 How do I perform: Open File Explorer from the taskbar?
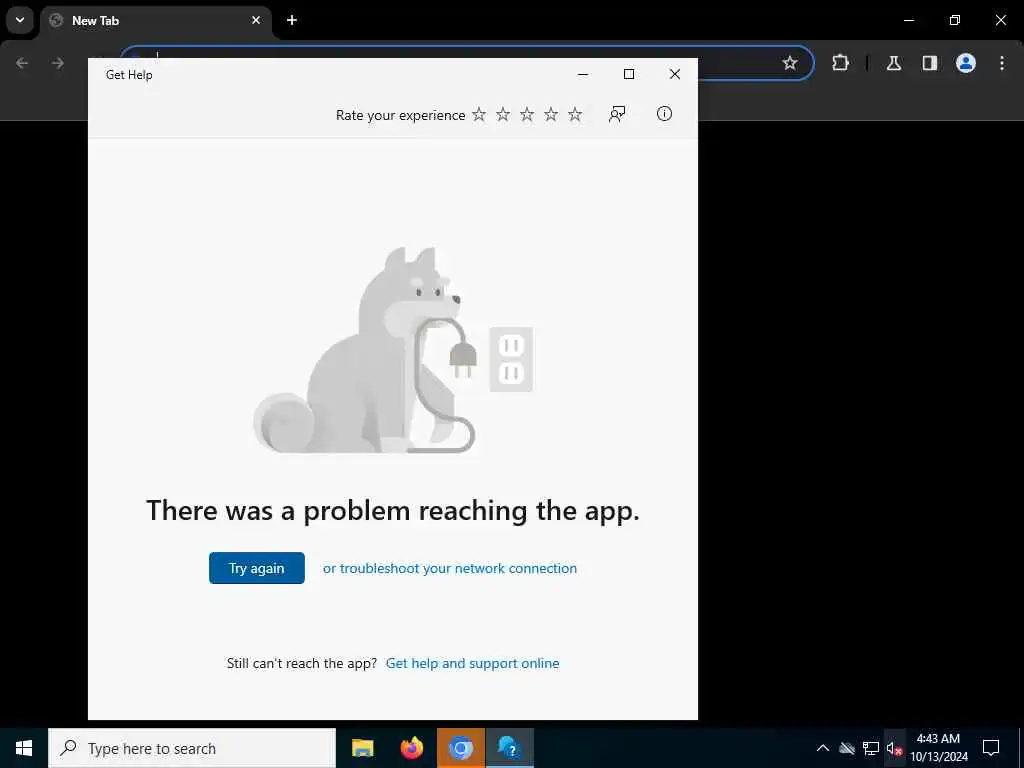(x=362, y=748)
